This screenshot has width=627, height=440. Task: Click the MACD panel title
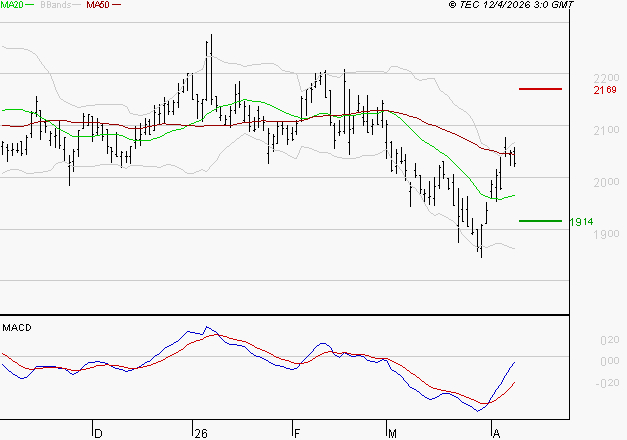(17, 328)
